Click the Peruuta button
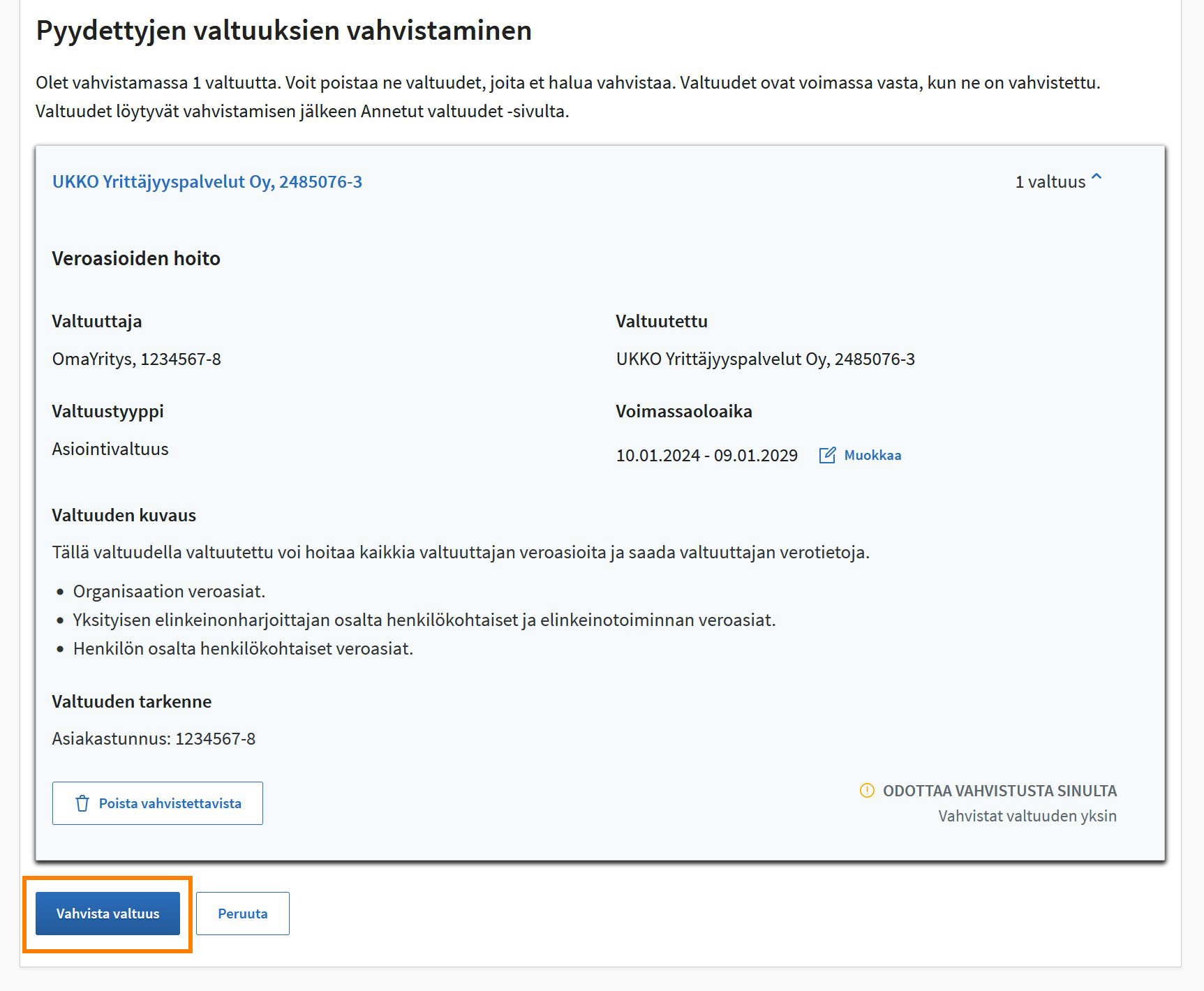The width and height of the screenshot is (1204, 991). [243, 914]
